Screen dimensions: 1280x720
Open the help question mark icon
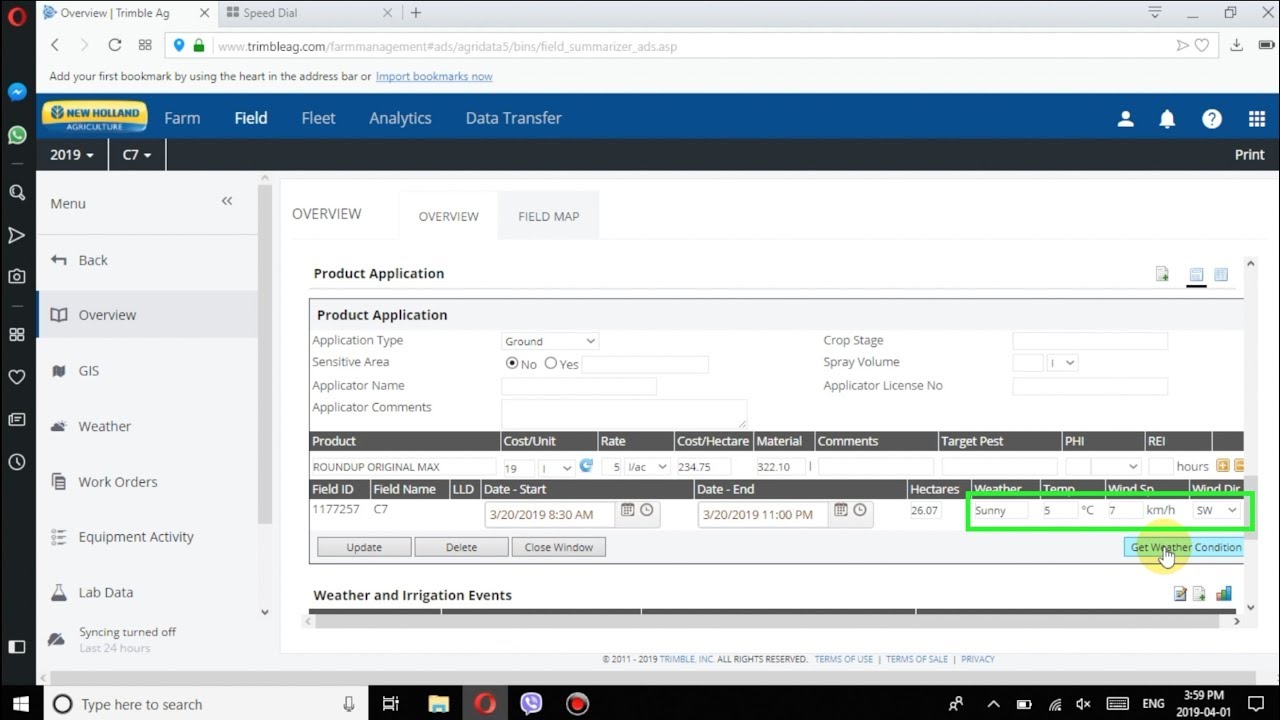tap(1212, 119)
